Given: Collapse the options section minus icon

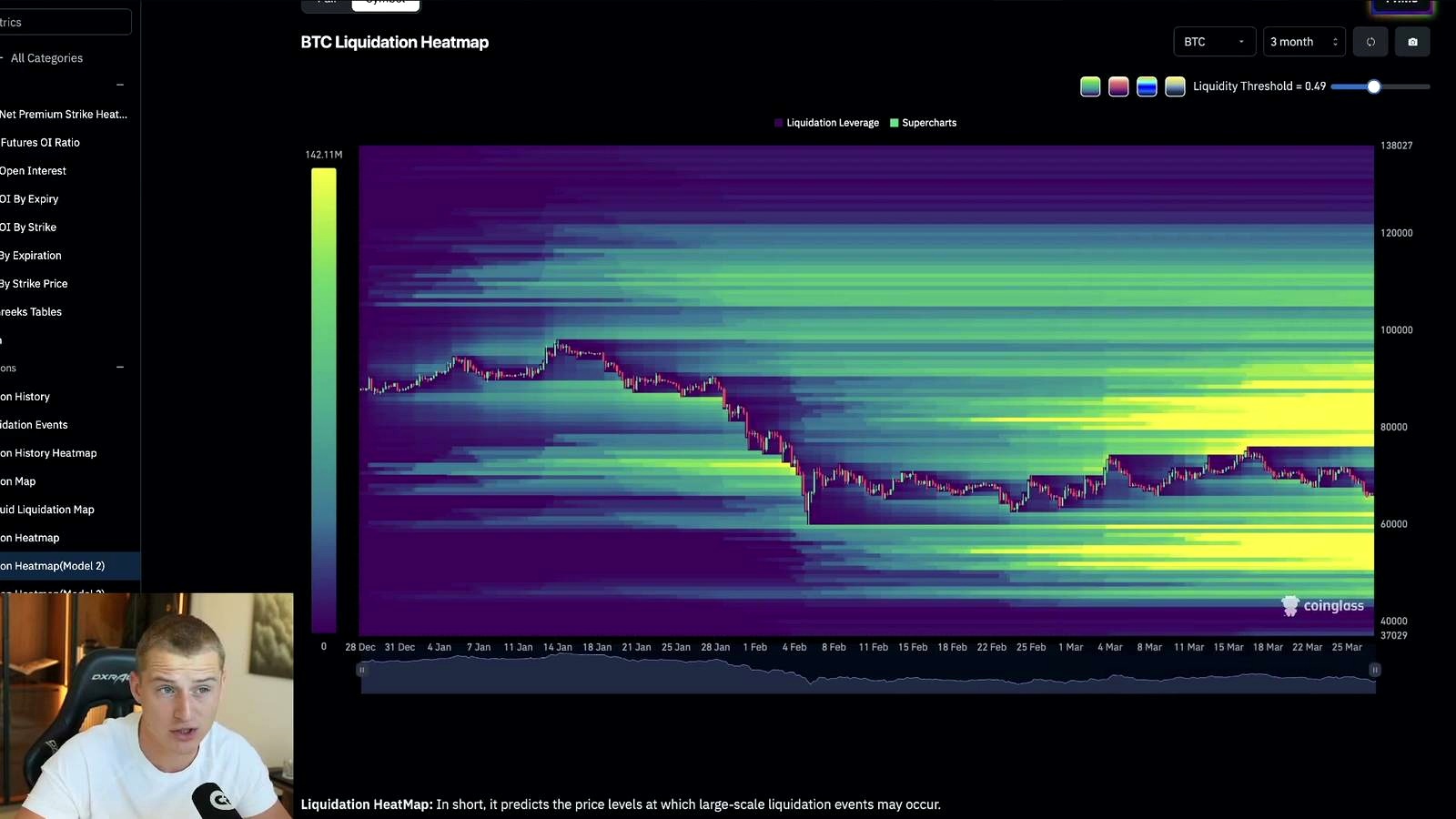Looking at the screenshot, I should [x=120, y=85].
